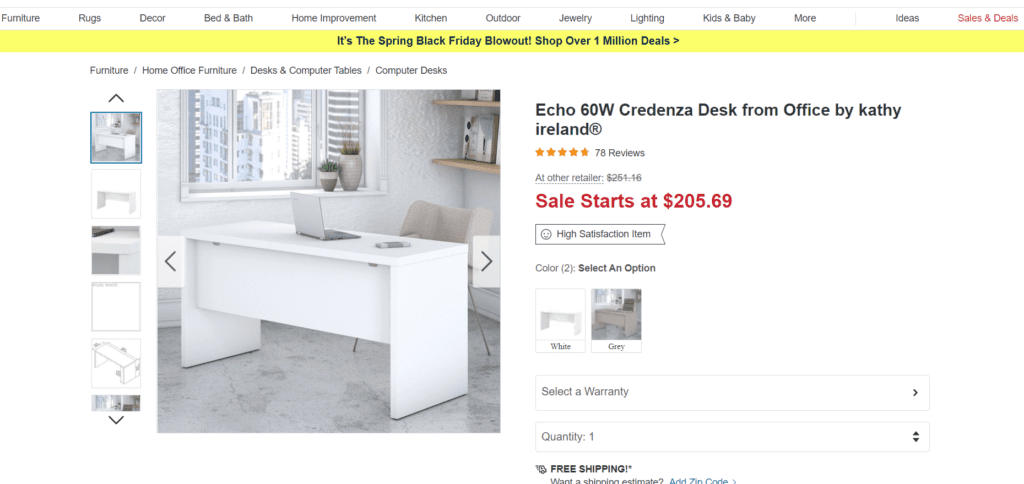Move thumbnail list down with bottom chevron
Viewport: 1024px width, 484px height.
point(116,420)
